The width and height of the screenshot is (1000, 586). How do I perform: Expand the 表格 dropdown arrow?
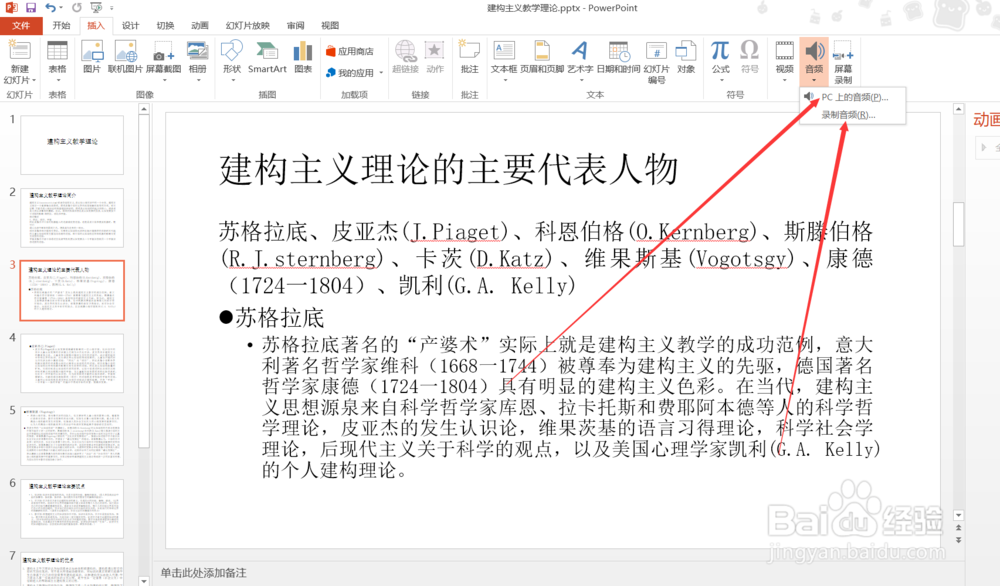tap(57, 80)
